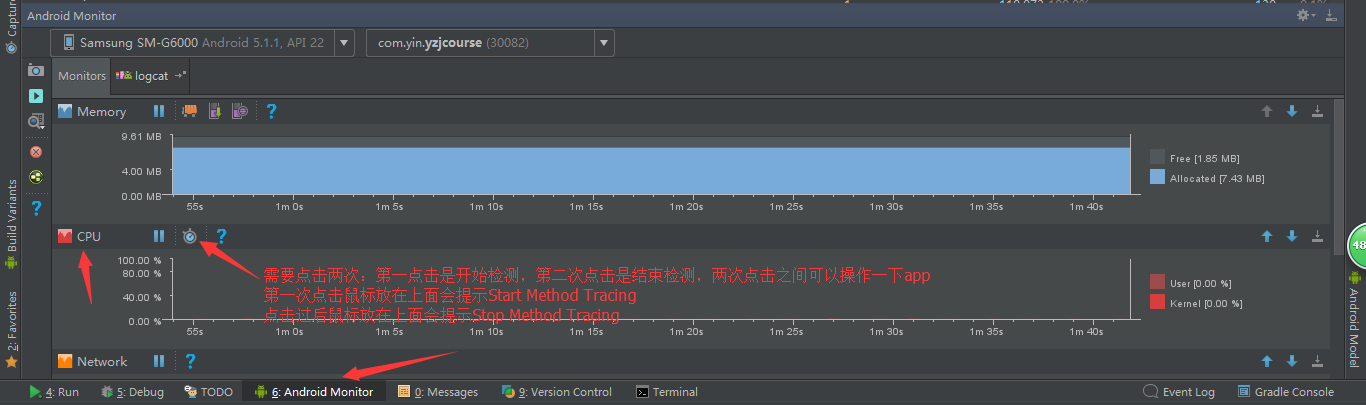This screenshot has height=405, width=1366.
Task: Click the orange Network monitor icon
Action: (65, 361)
